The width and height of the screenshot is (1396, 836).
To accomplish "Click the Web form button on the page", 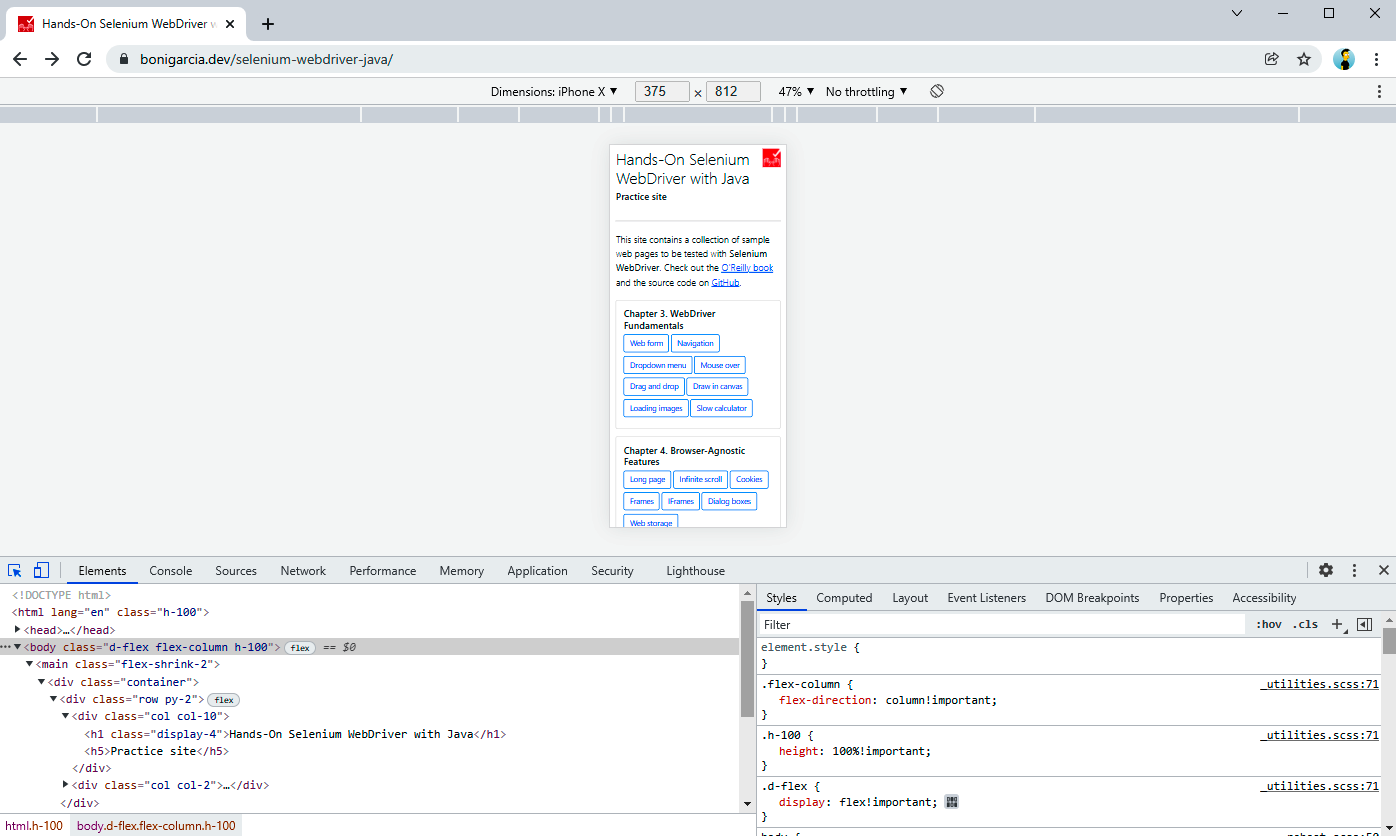I will 646,343.
